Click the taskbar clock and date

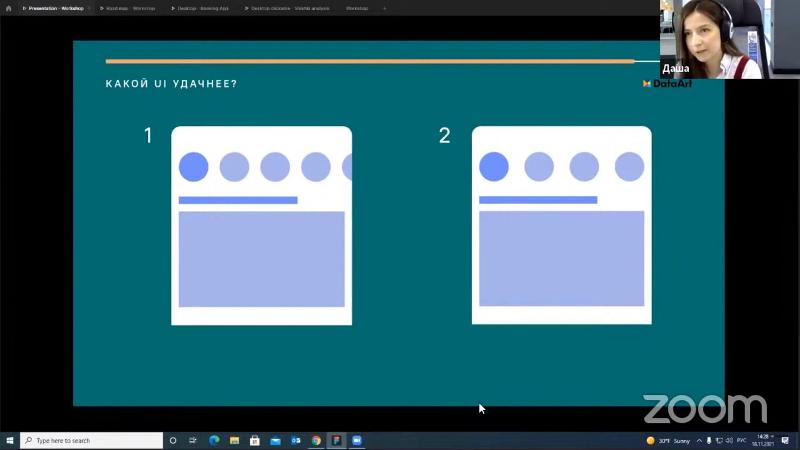click(x=764, y=440)
